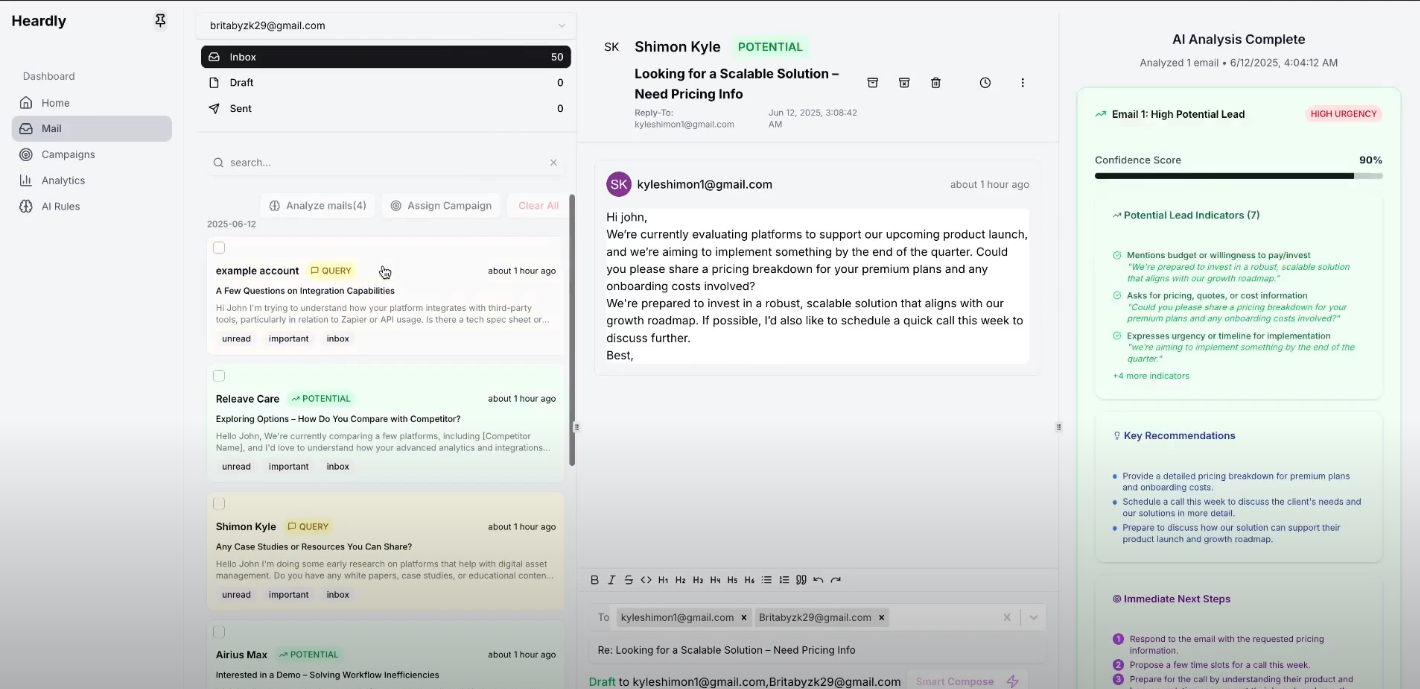Remove recipient kyleshimon1@gmail.com from To field
The width and height of the screenshot is (1420, 689).
tap(744, 618)
